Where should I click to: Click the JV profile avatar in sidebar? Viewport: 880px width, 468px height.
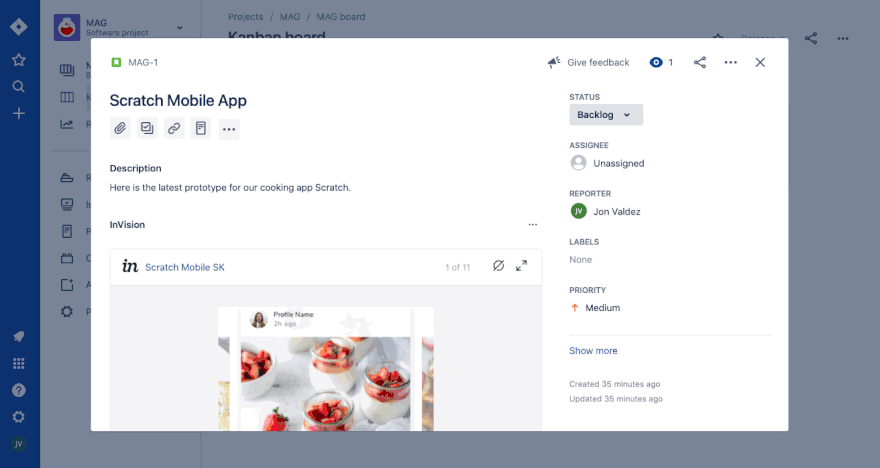(x=19, y=444)
